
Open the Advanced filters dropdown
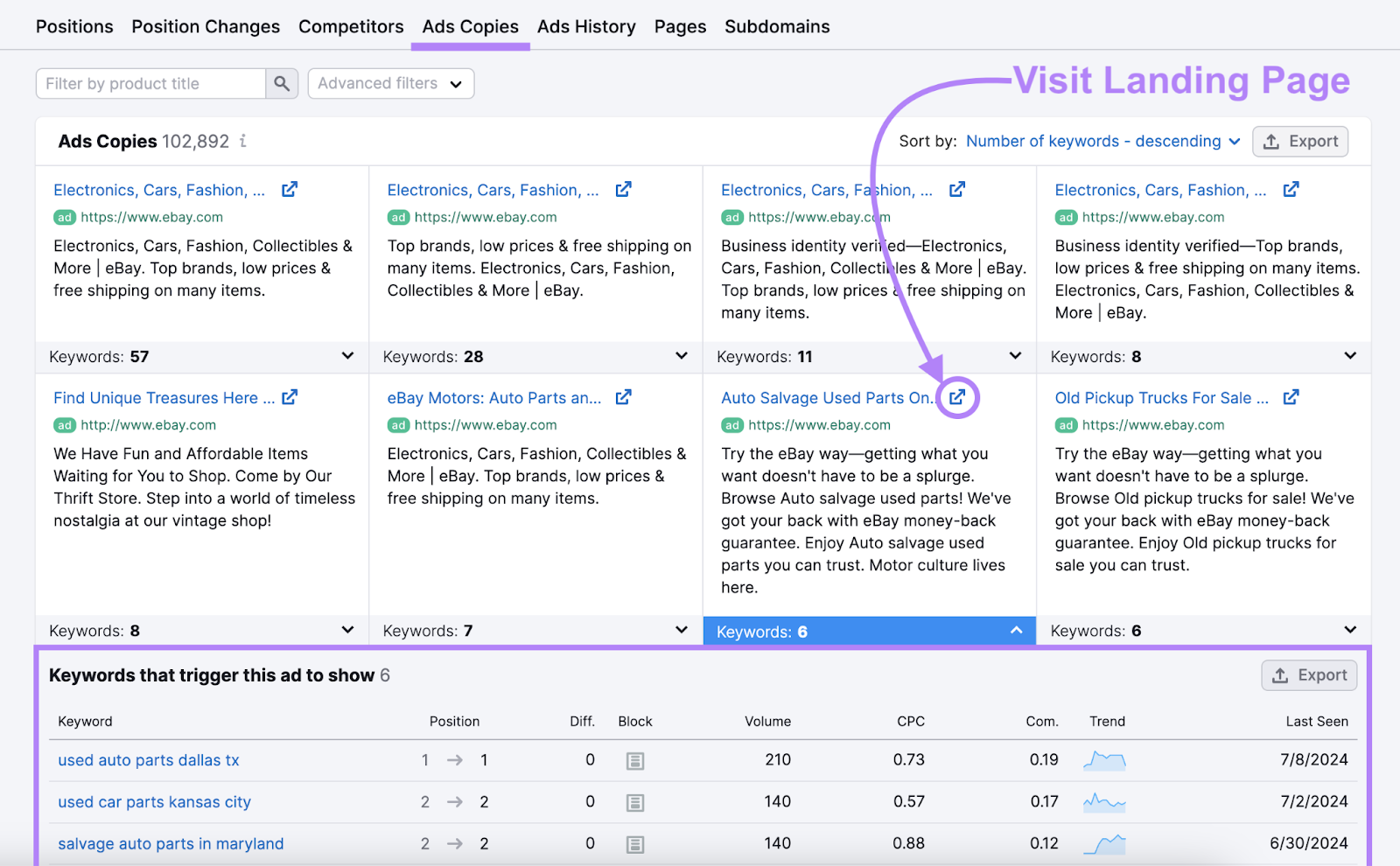coord(390,83)
